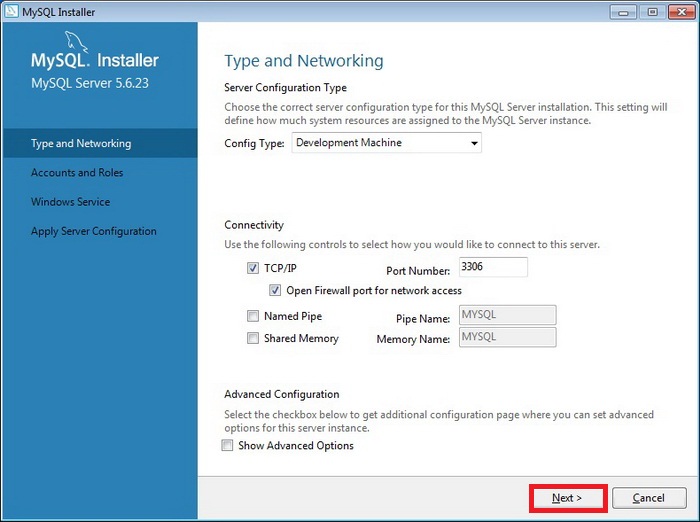Click the Next button
This screenshot has height=522, width=700.
[567, 498]
